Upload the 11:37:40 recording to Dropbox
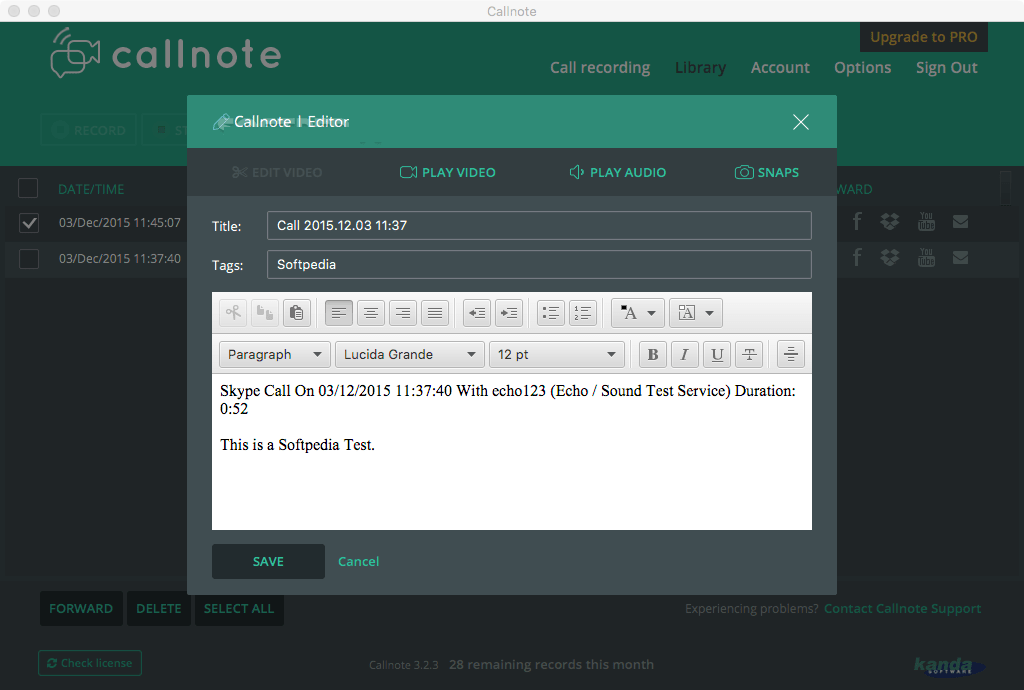1024x690 pixels. pyautogui.click(x=889, y=258)
